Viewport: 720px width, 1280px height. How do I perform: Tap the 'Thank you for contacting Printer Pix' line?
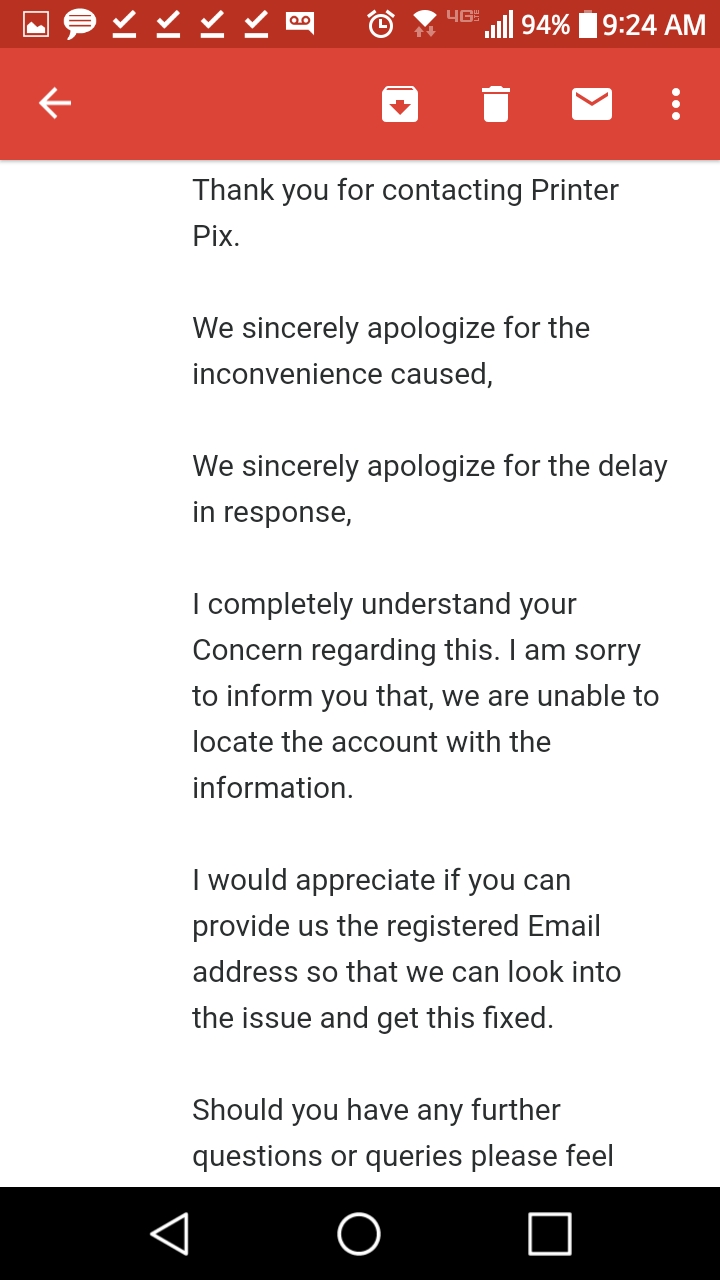coord(406,212)
